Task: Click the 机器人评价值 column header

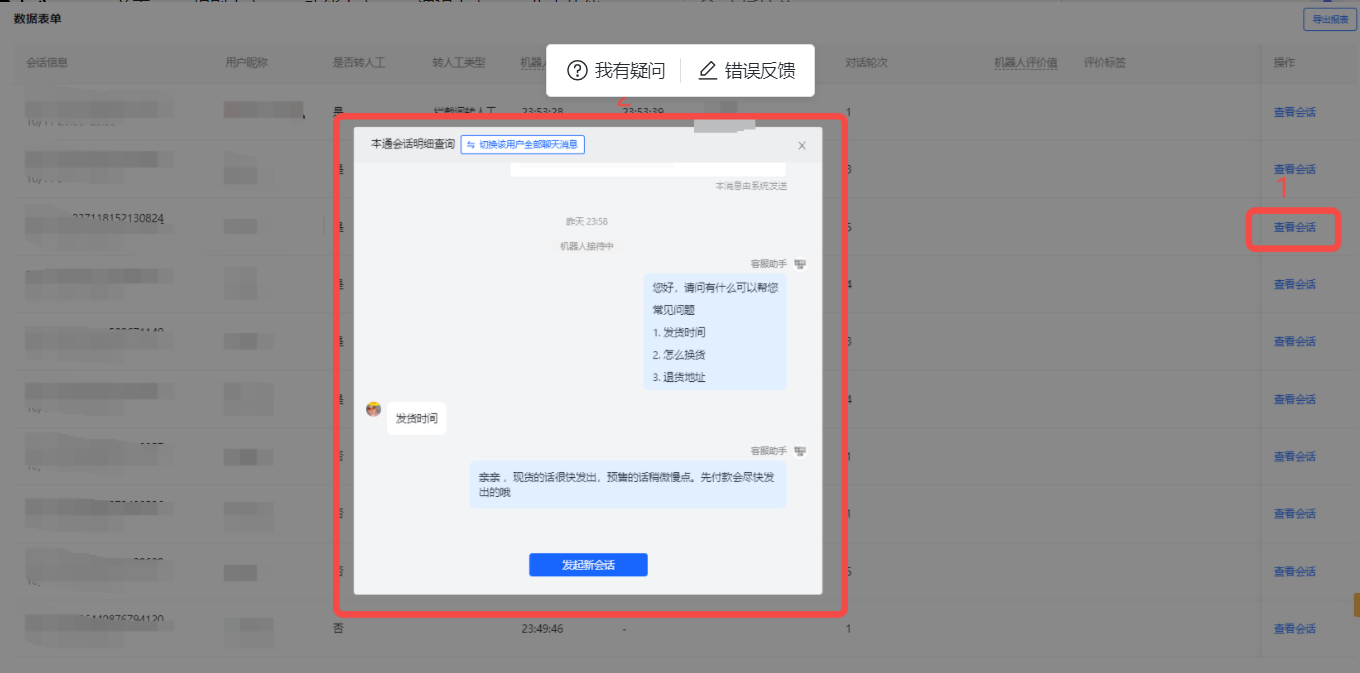Action: (1025, 62)
